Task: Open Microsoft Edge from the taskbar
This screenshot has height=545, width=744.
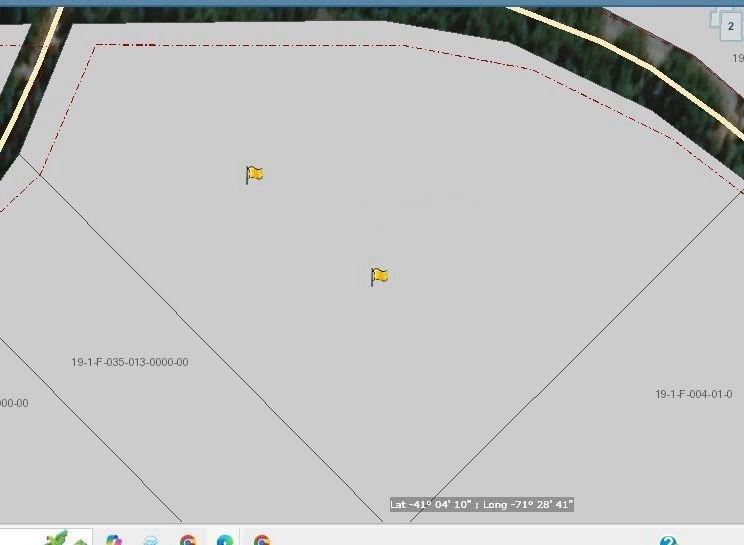Action: [x=224, y=540]
